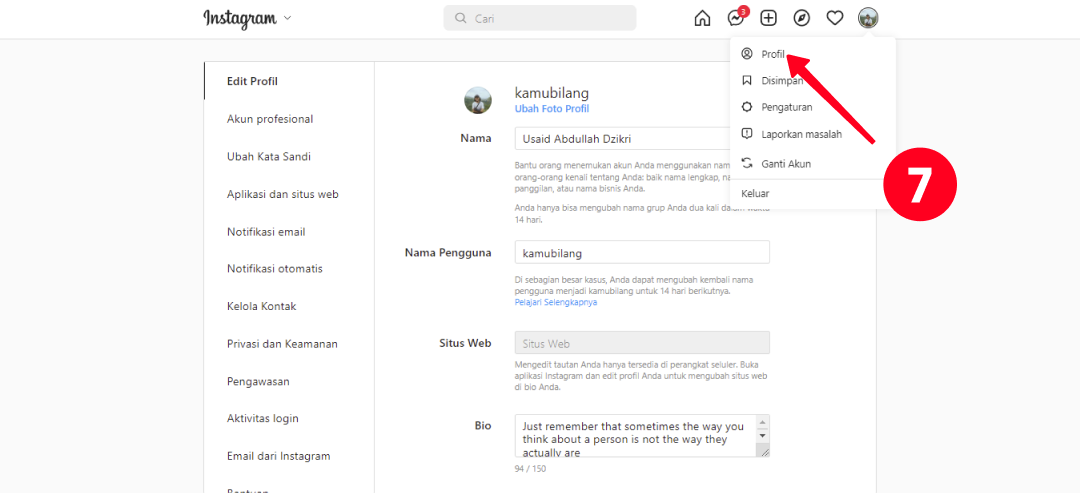Open Messenger direct messages icon
Screen dimensions: 1080x493
[736, 17]
